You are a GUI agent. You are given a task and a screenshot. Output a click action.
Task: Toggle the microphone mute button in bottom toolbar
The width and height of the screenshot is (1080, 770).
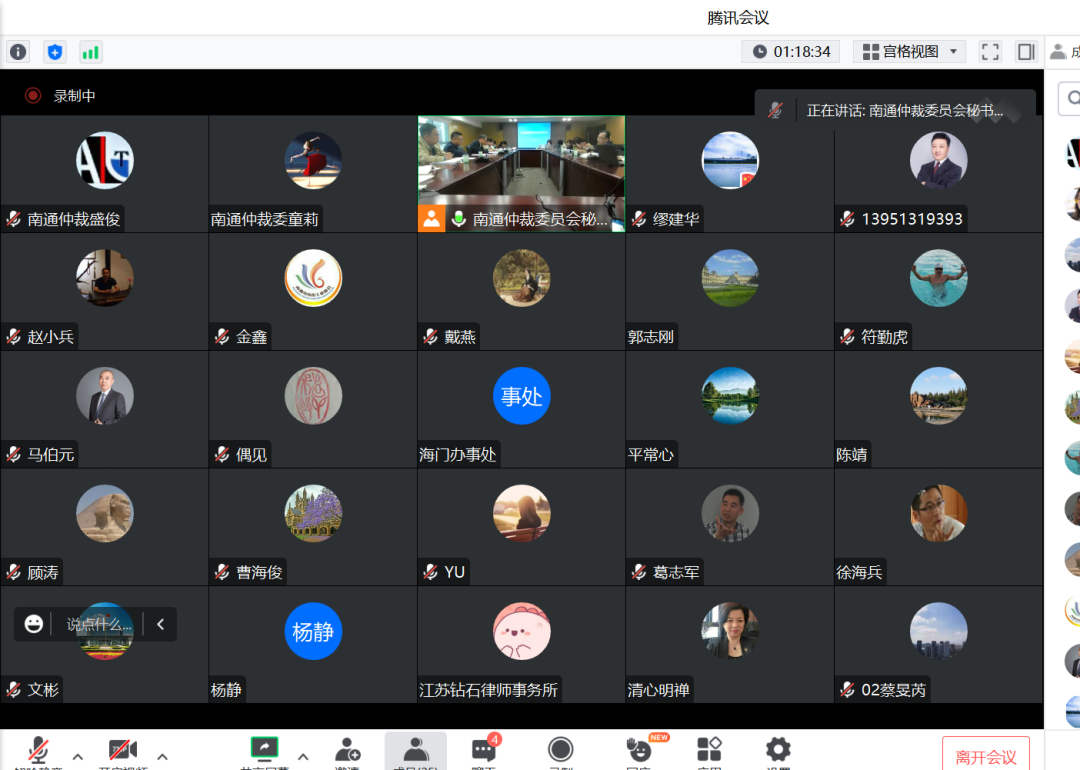pos(39,749)
